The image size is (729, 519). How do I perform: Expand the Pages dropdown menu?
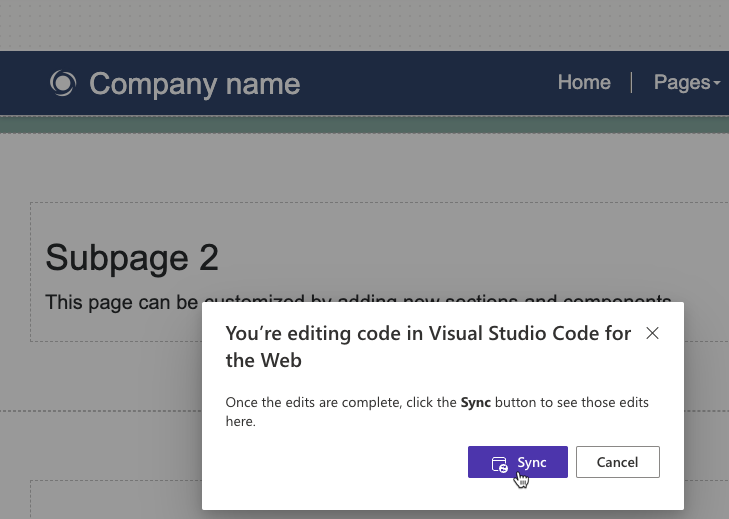click(687, 82)
